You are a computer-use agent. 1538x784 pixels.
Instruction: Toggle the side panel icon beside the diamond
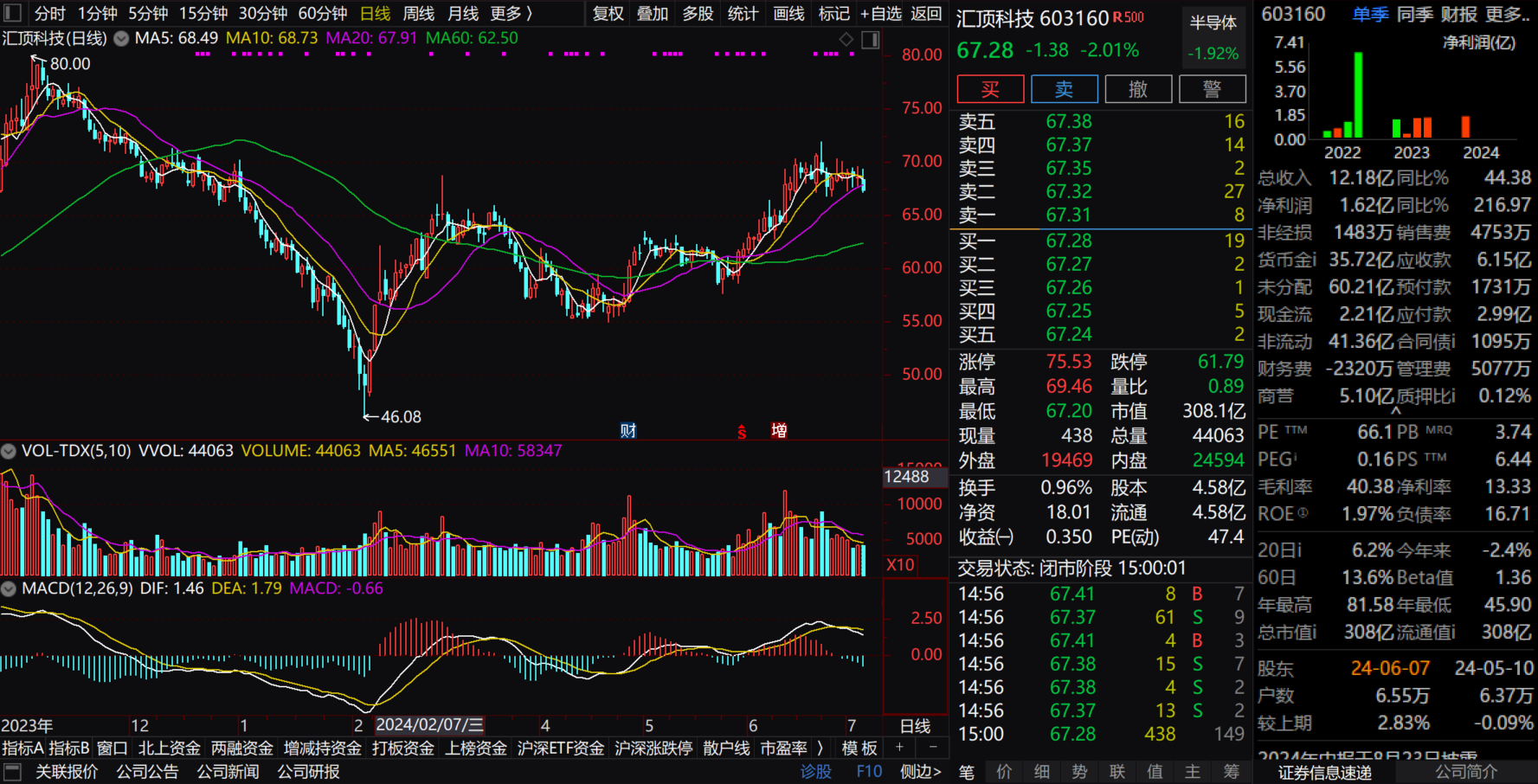(871, 39)
